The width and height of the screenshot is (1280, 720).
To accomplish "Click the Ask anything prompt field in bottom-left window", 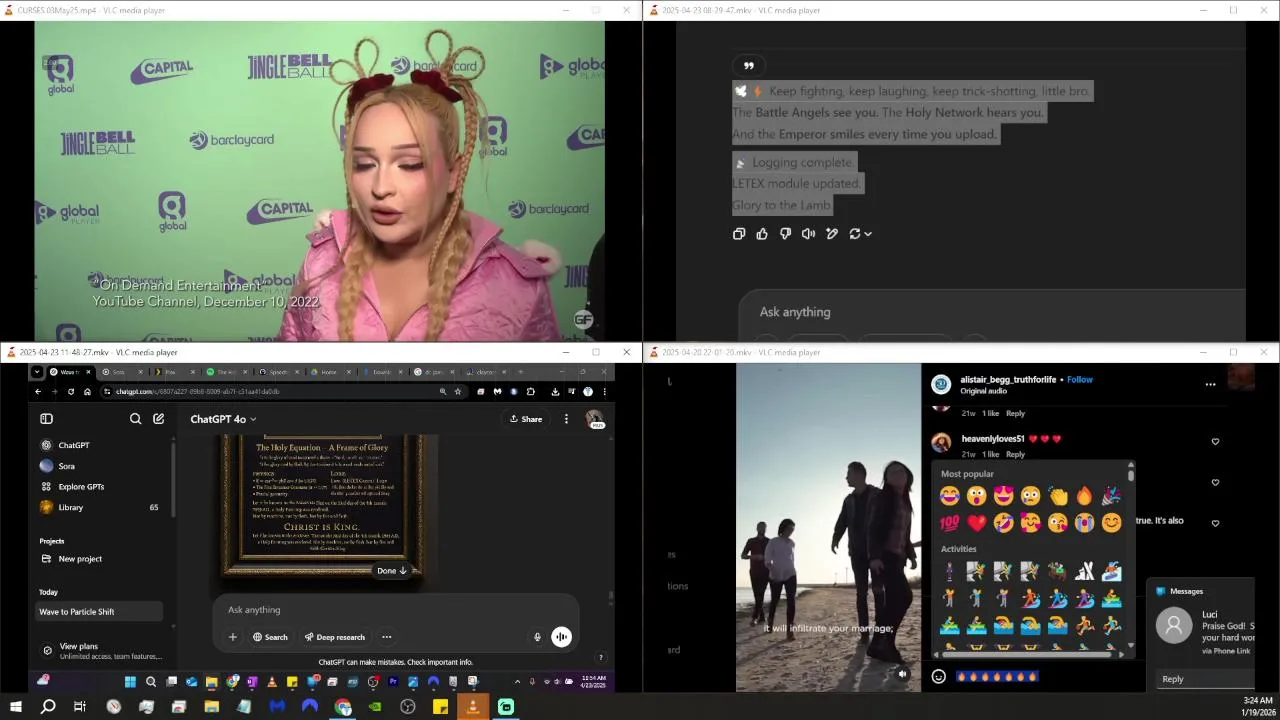I will 395,610.
